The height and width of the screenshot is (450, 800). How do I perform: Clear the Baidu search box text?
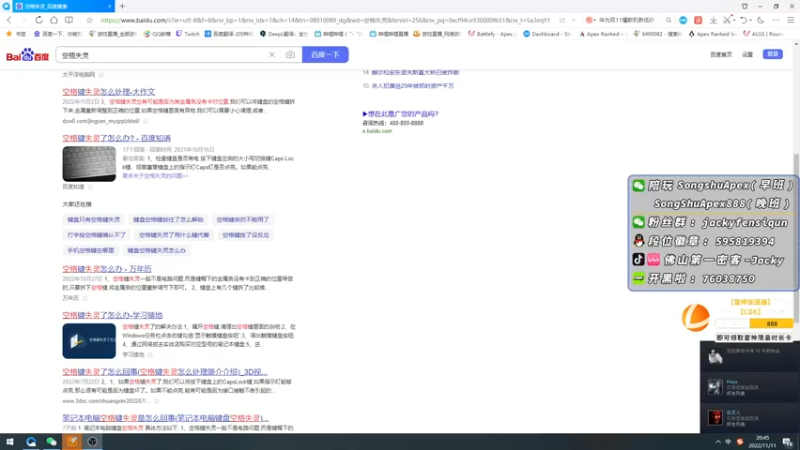[x=272, y=55]
